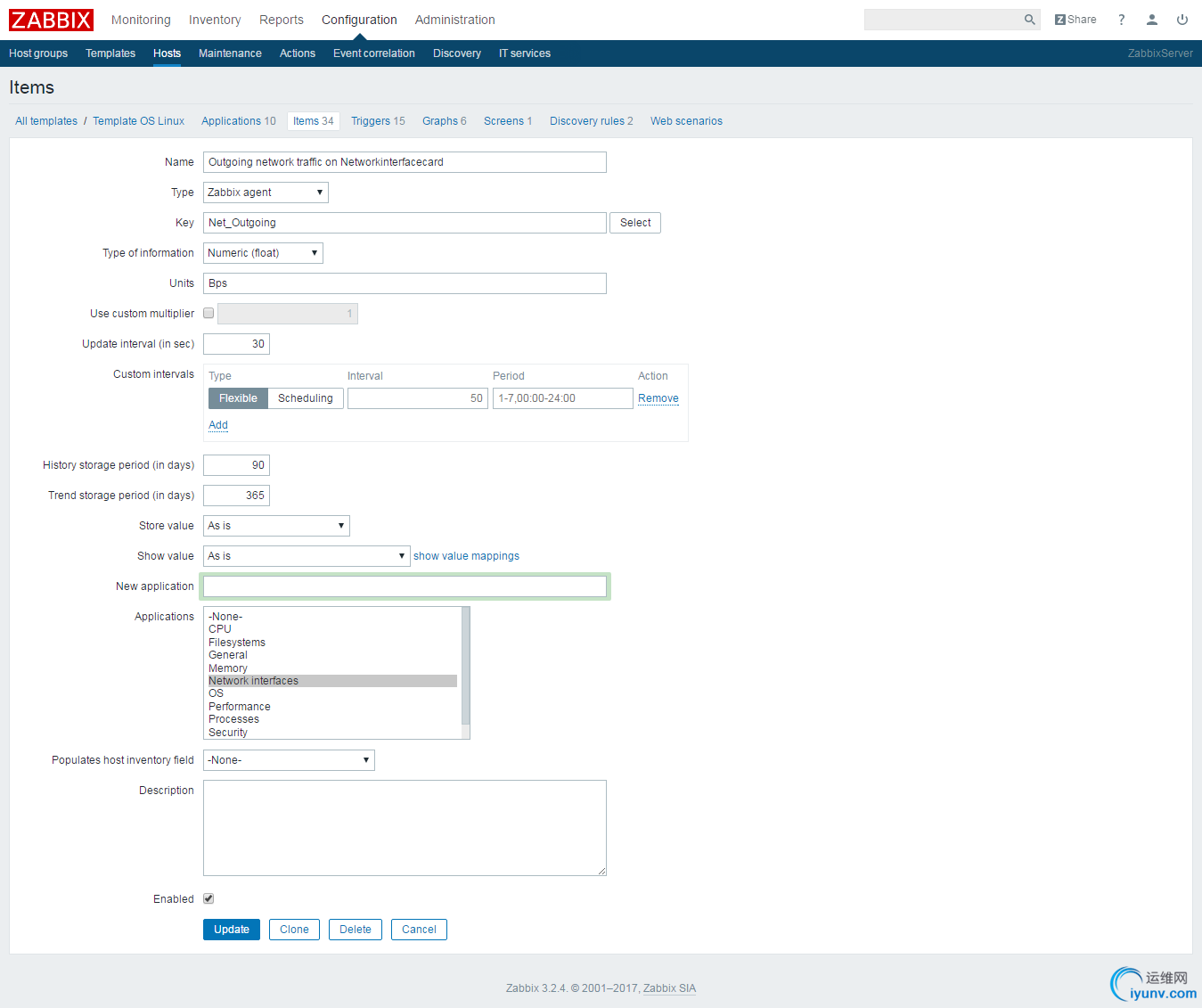The width and height of the screenshot is (1202, 1008).
Task: Switch to the Graphs 6 tab
Action: pos(445,121)
